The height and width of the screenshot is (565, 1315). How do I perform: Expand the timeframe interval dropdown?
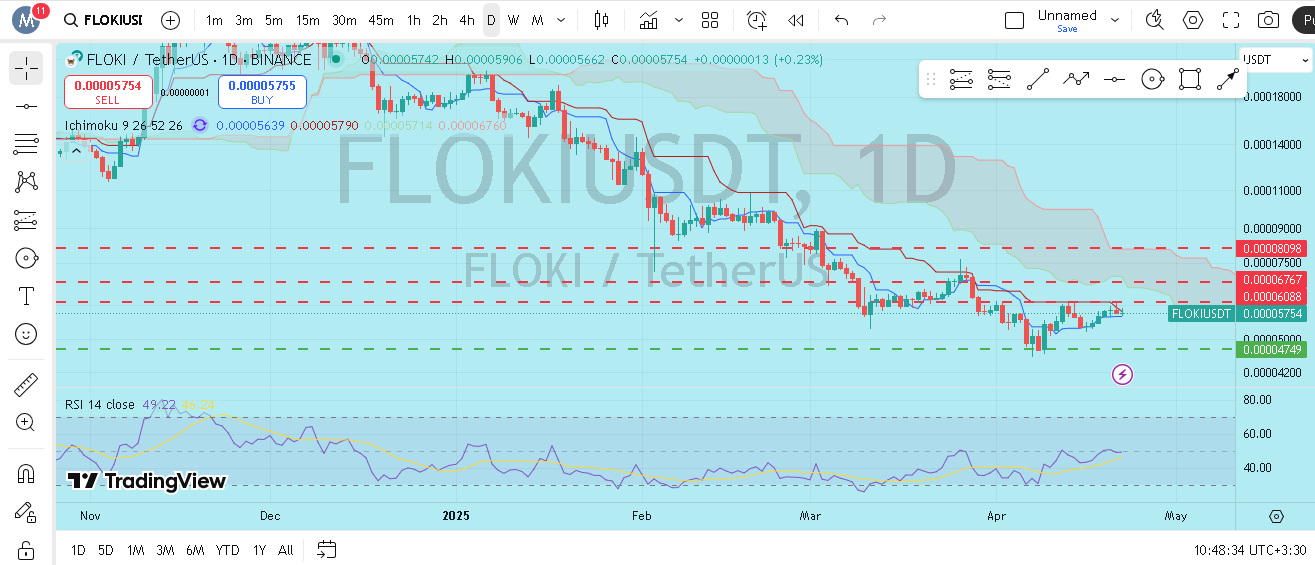click(562, 20)
